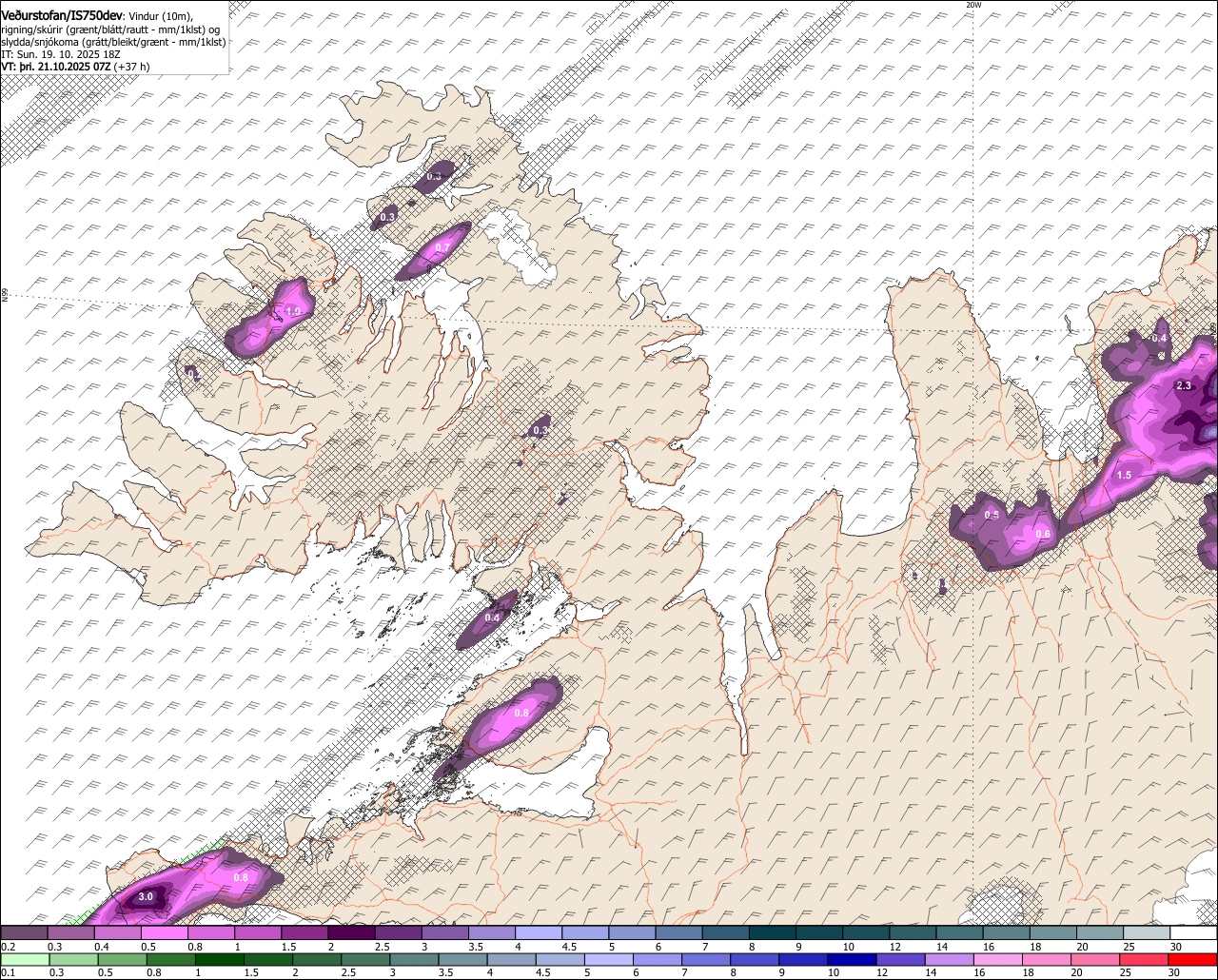Screen dimensions: 1218x980
Task: Click the 0.7 precipitation value on the map
Action: tap(442, 248)
